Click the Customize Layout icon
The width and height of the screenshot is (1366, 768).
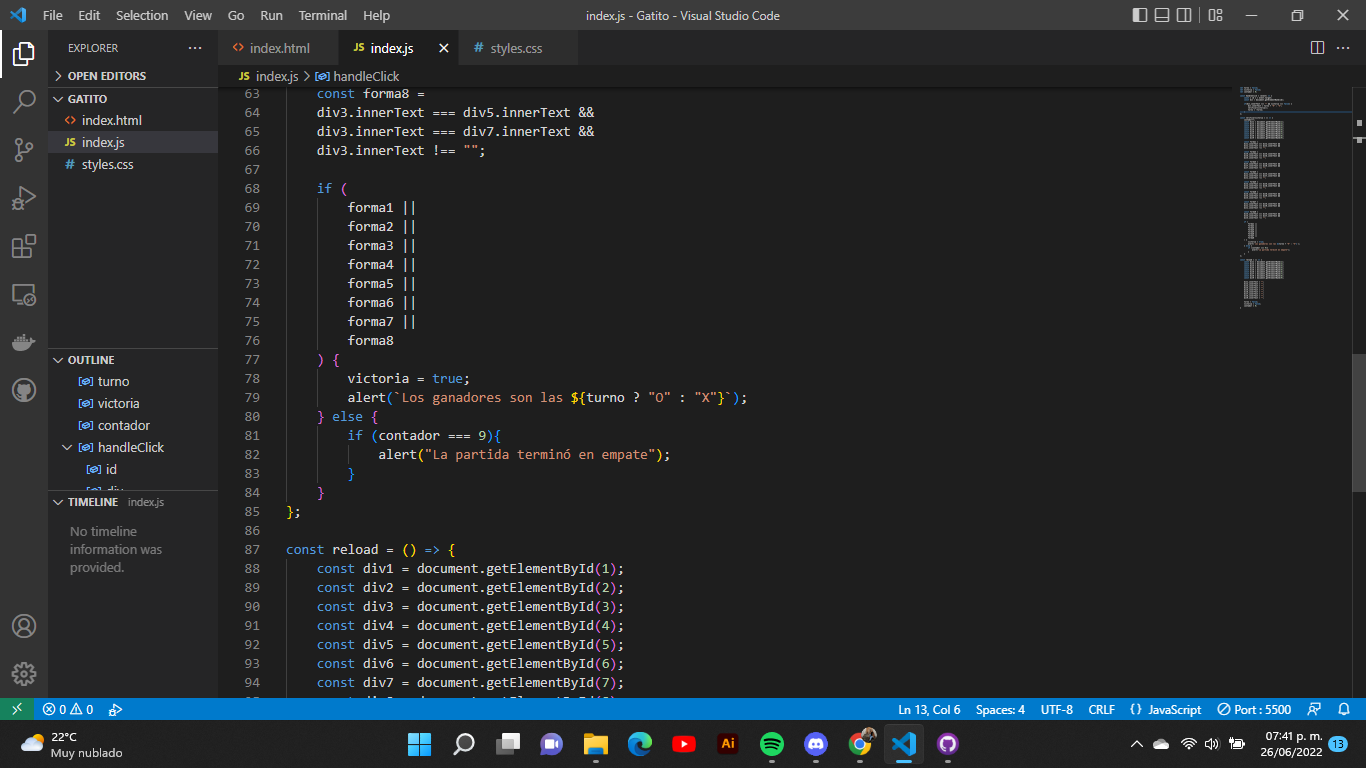point(1215,15)
